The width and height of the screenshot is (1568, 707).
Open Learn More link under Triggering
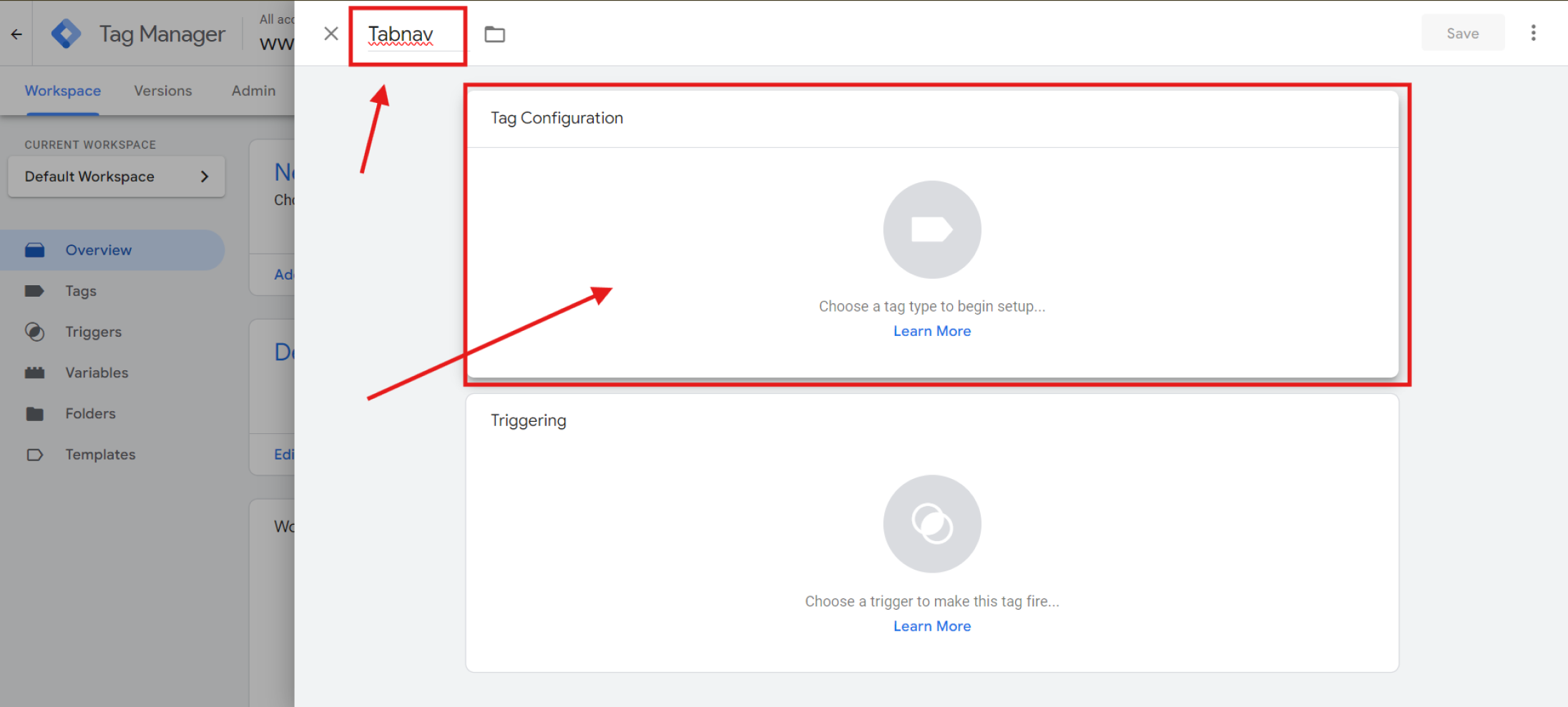click(931, 626)
